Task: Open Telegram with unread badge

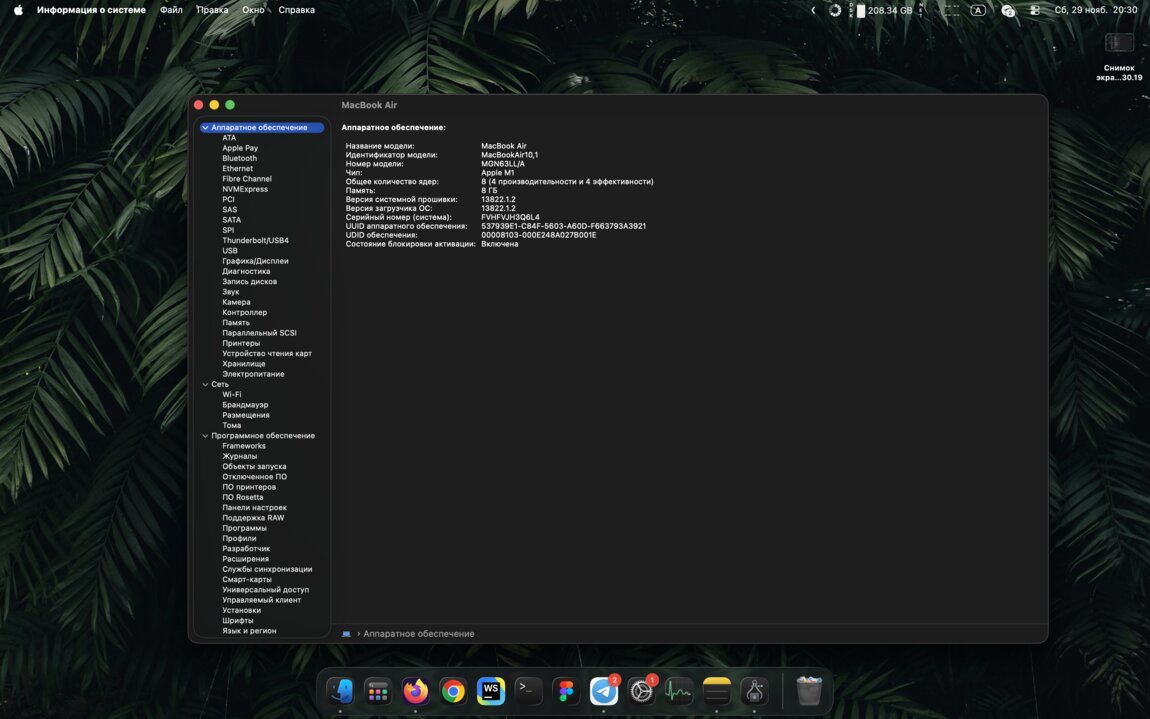Action: click(604, 691)
